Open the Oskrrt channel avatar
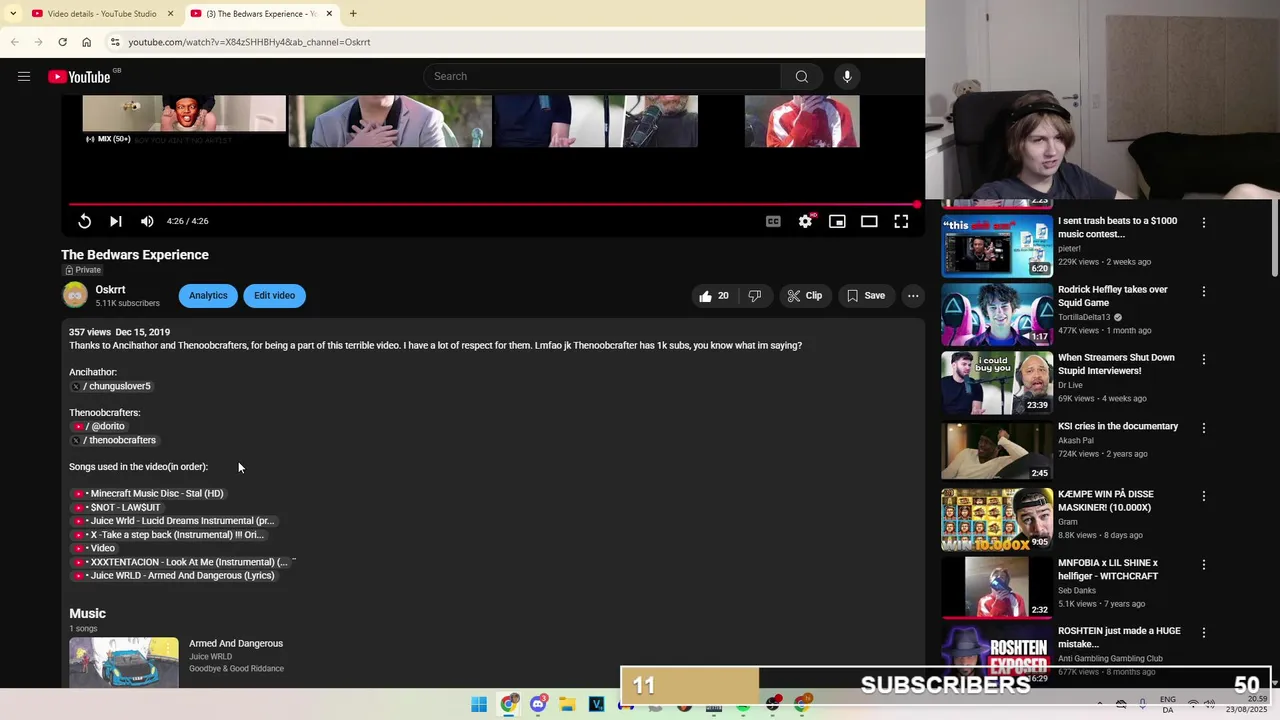Image resolution: width=1280 pixels, height=720 pixels. (x=75, y=295)
